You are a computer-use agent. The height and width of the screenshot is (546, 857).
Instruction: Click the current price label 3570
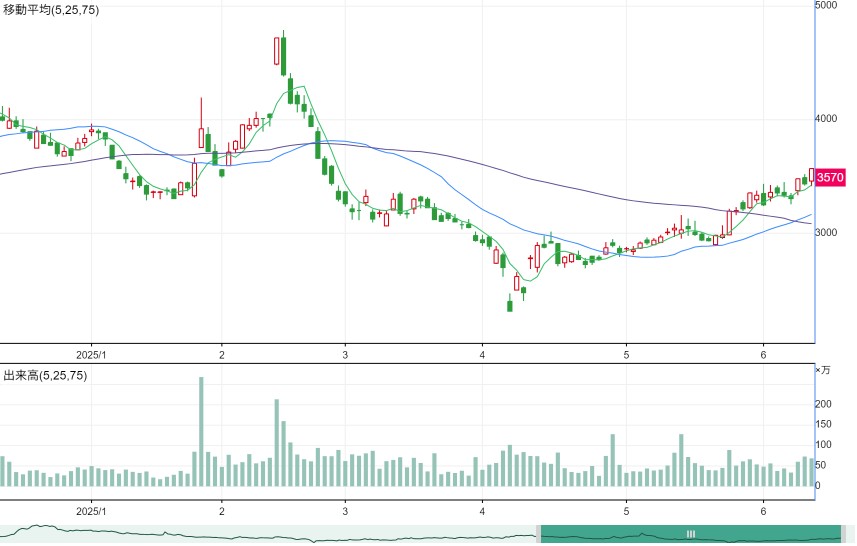pyautogui.click(x=830, y=177)
